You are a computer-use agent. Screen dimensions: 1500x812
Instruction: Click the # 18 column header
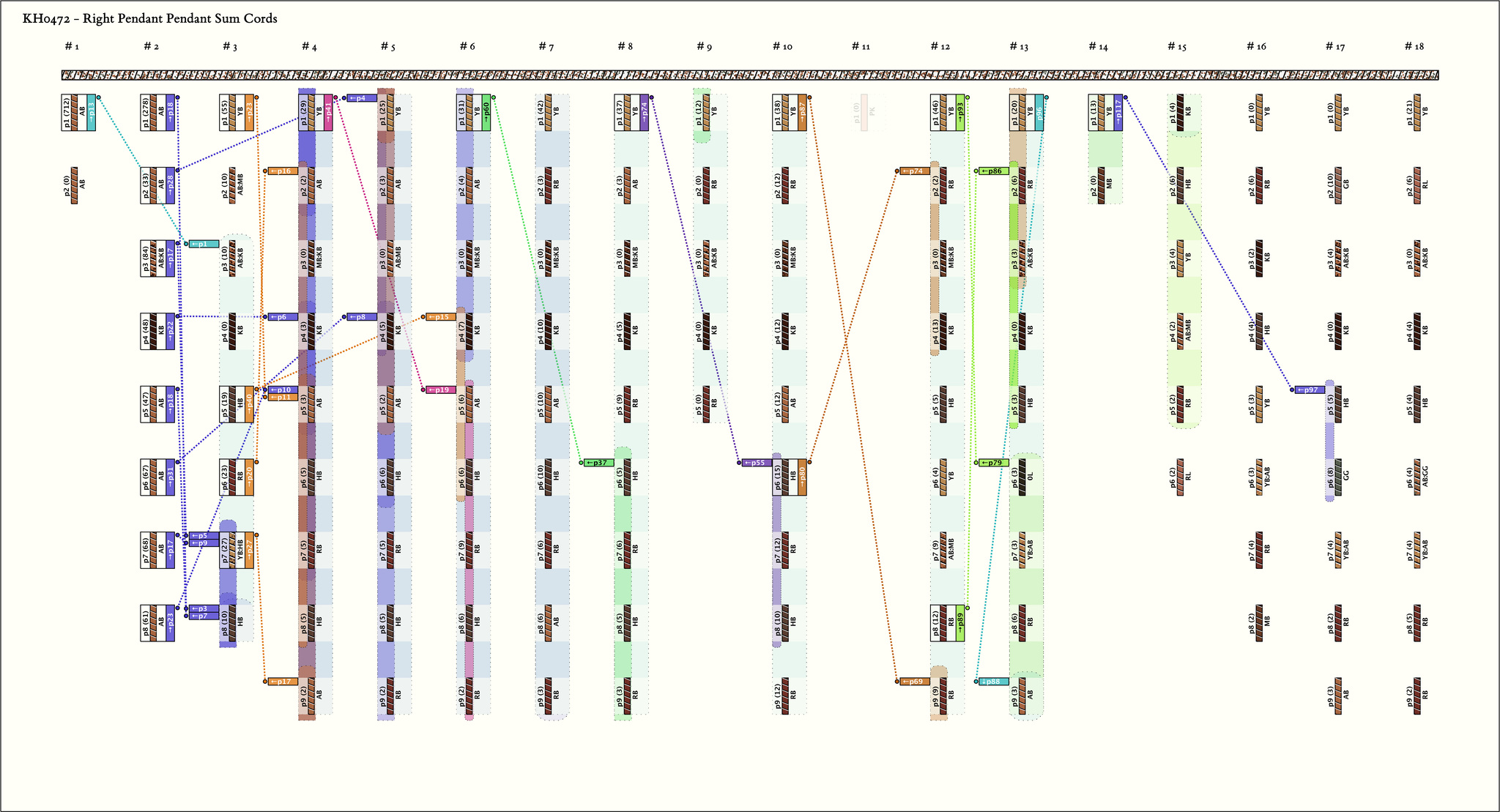[x=1414, y=47]
